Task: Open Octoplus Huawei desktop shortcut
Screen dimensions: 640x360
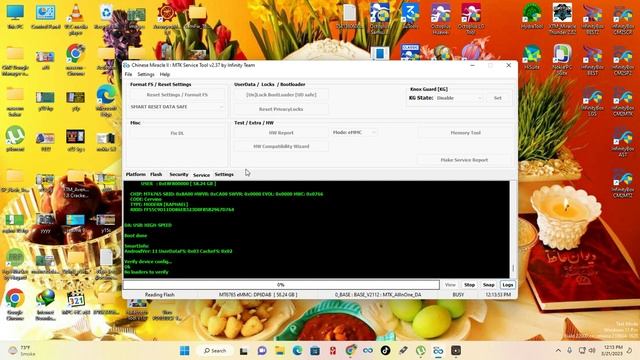Action: pyautogui.click(x=440, y=18)
